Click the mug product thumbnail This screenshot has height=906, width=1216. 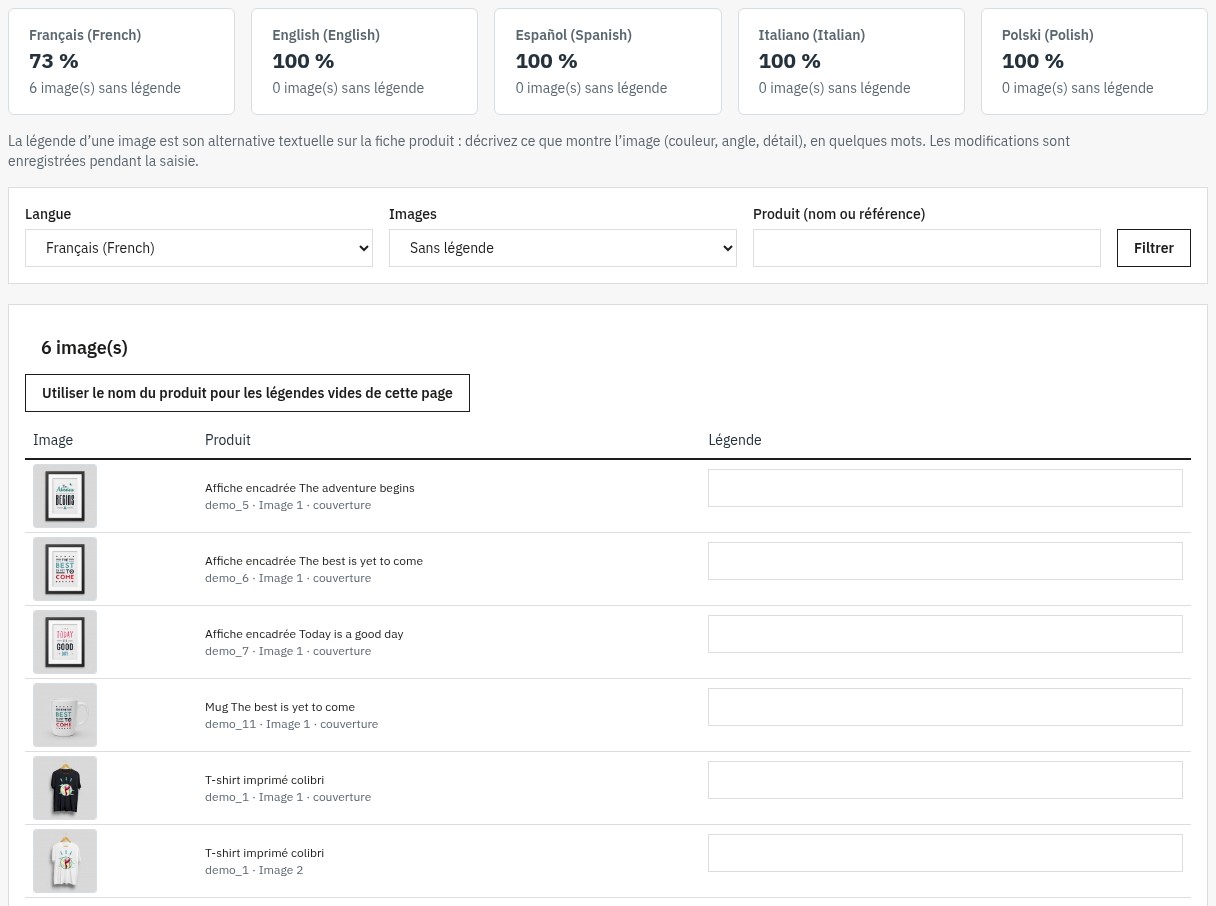[x=65, y=715]
